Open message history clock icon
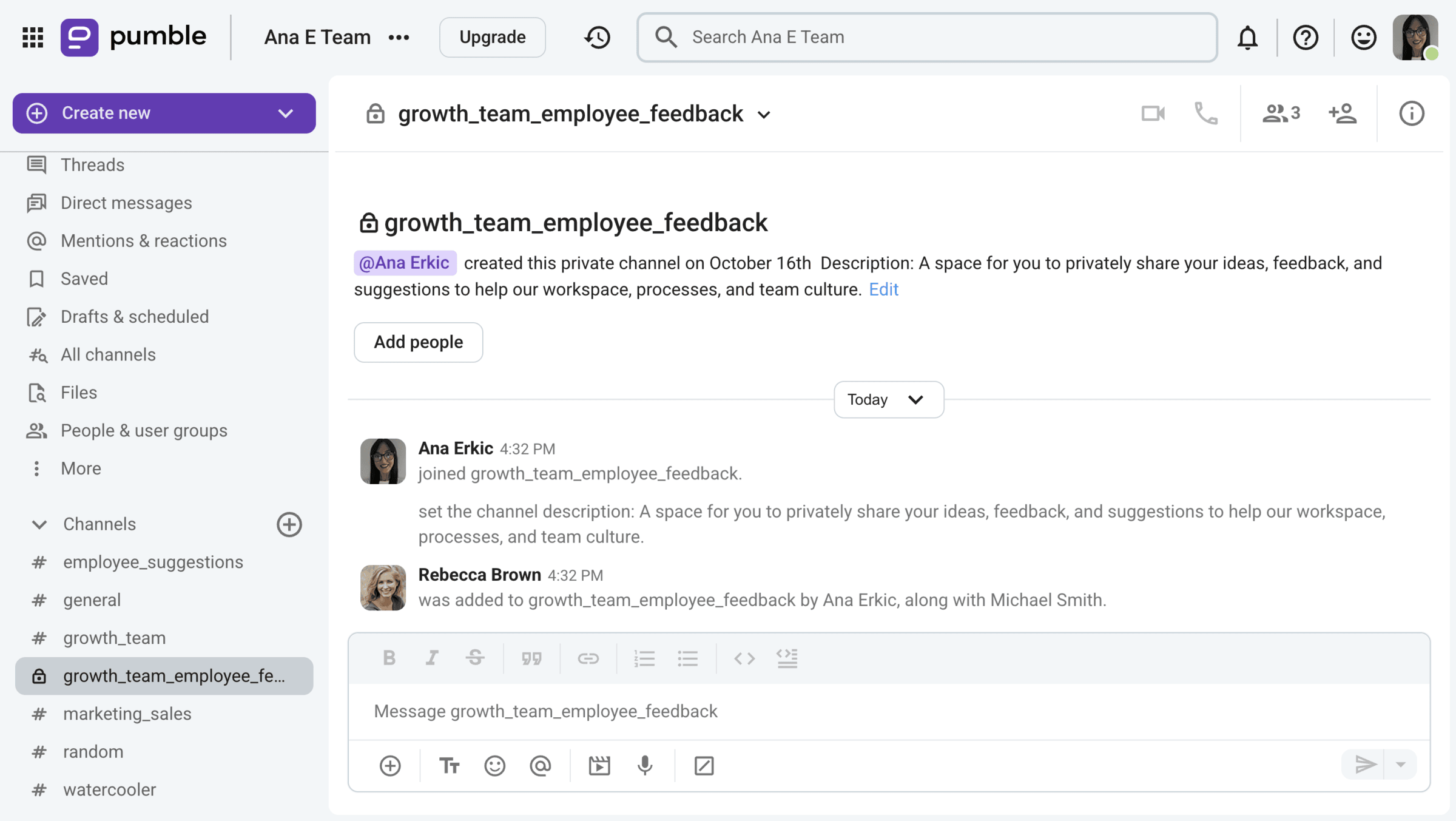1456x821 pixels. (597, 38)
